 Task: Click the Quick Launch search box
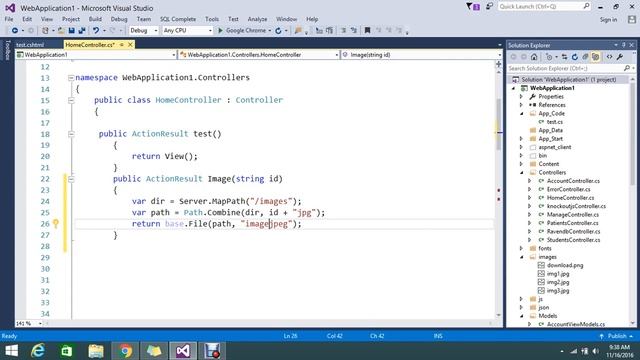pyautogui.click(x=544, y=7)
